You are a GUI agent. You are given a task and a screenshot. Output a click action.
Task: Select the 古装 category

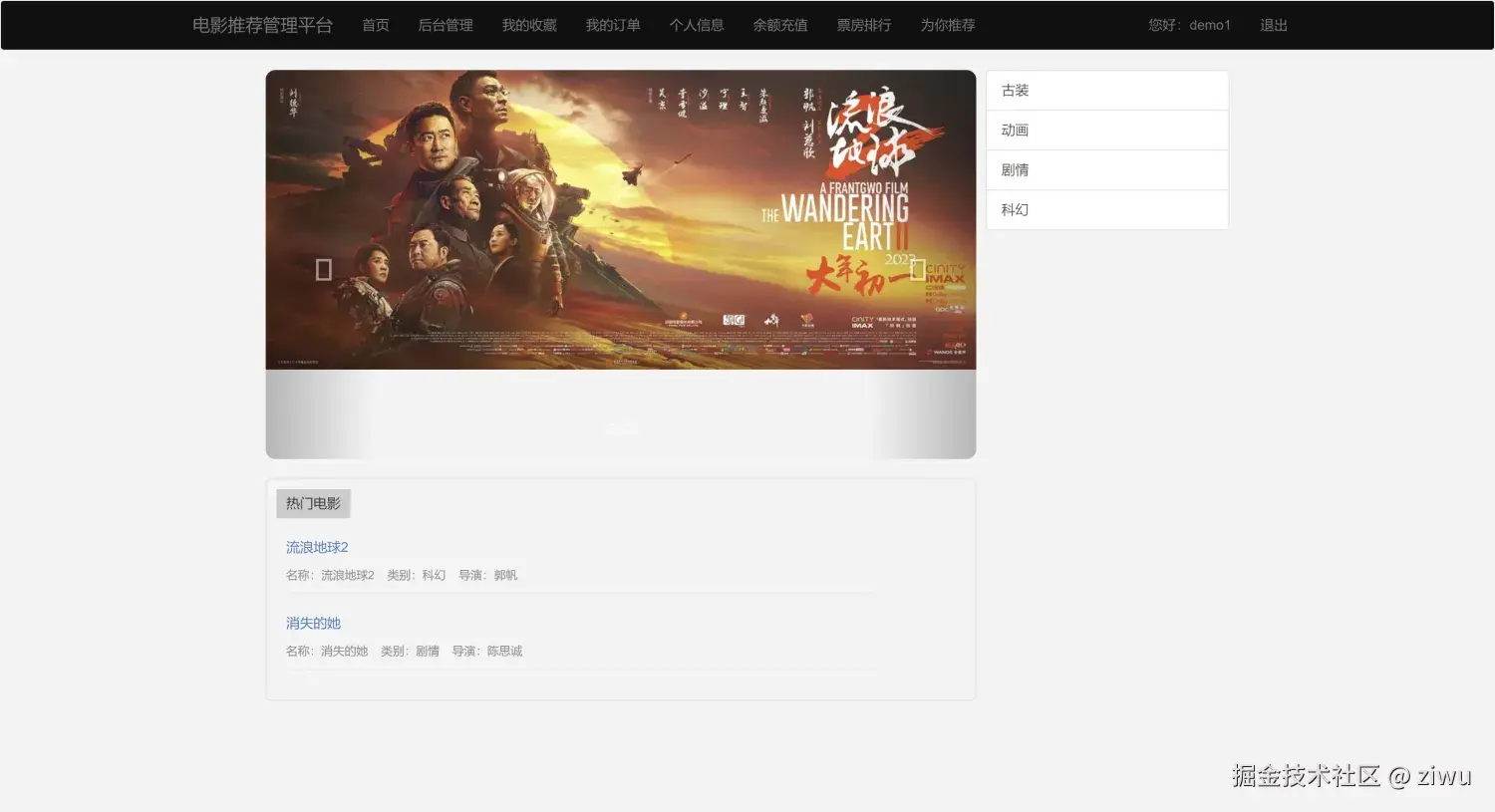[x=1107, y=91]
